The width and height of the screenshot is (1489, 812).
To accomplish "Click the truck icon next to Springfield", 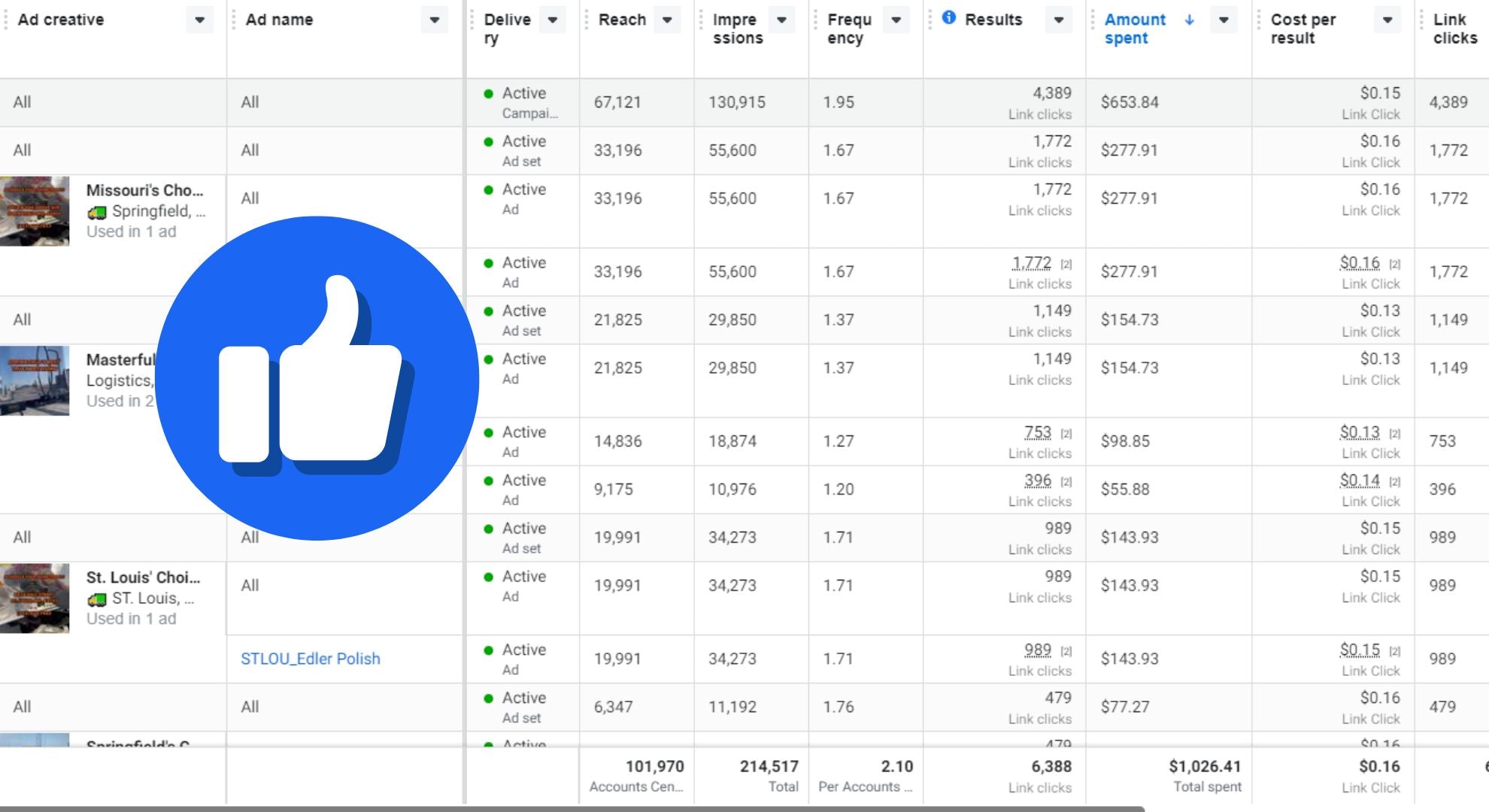I will (96, 212).
